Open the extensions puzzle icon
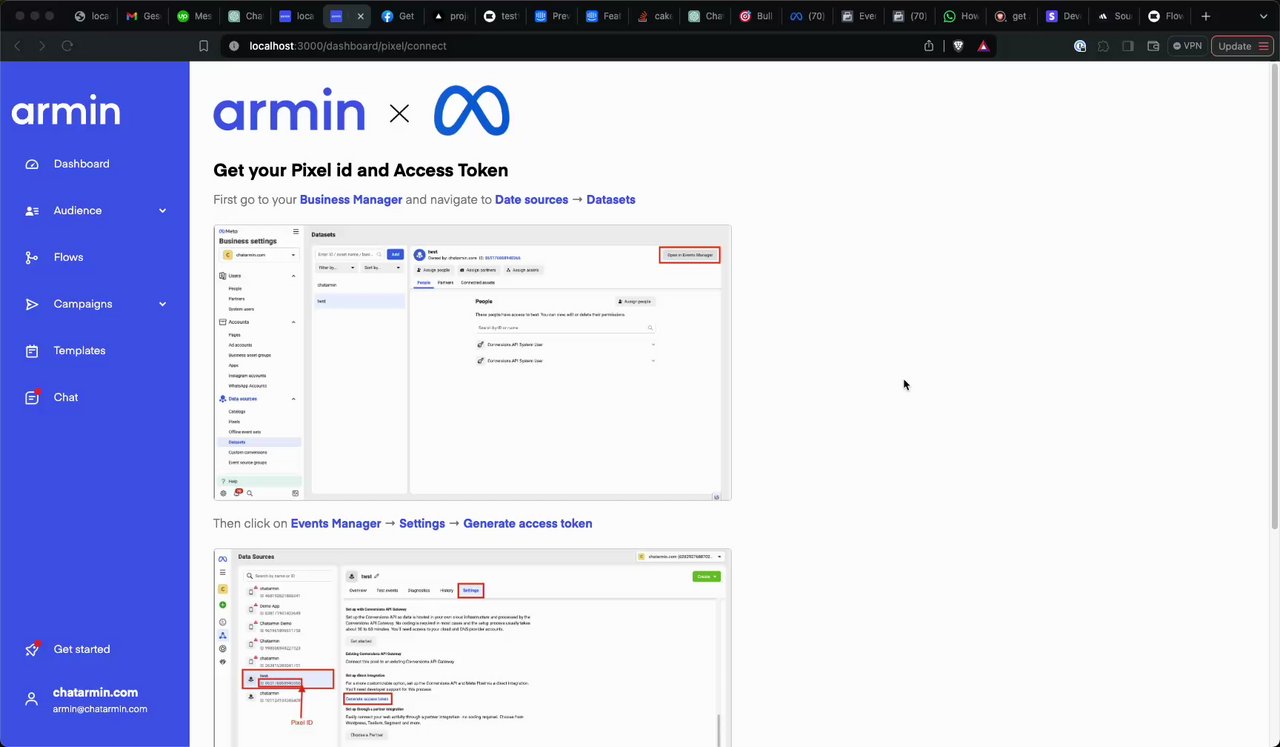 coord(1104,46)
